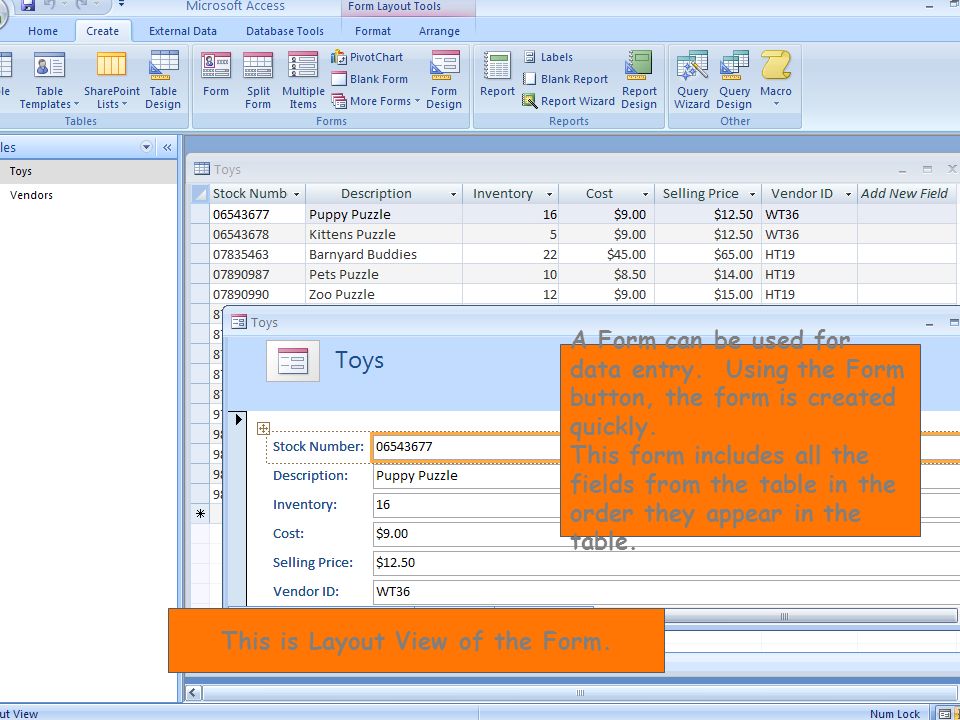Screen dimensions: 960x720
Task: Open Query Design
Action: tap(734, 81)
